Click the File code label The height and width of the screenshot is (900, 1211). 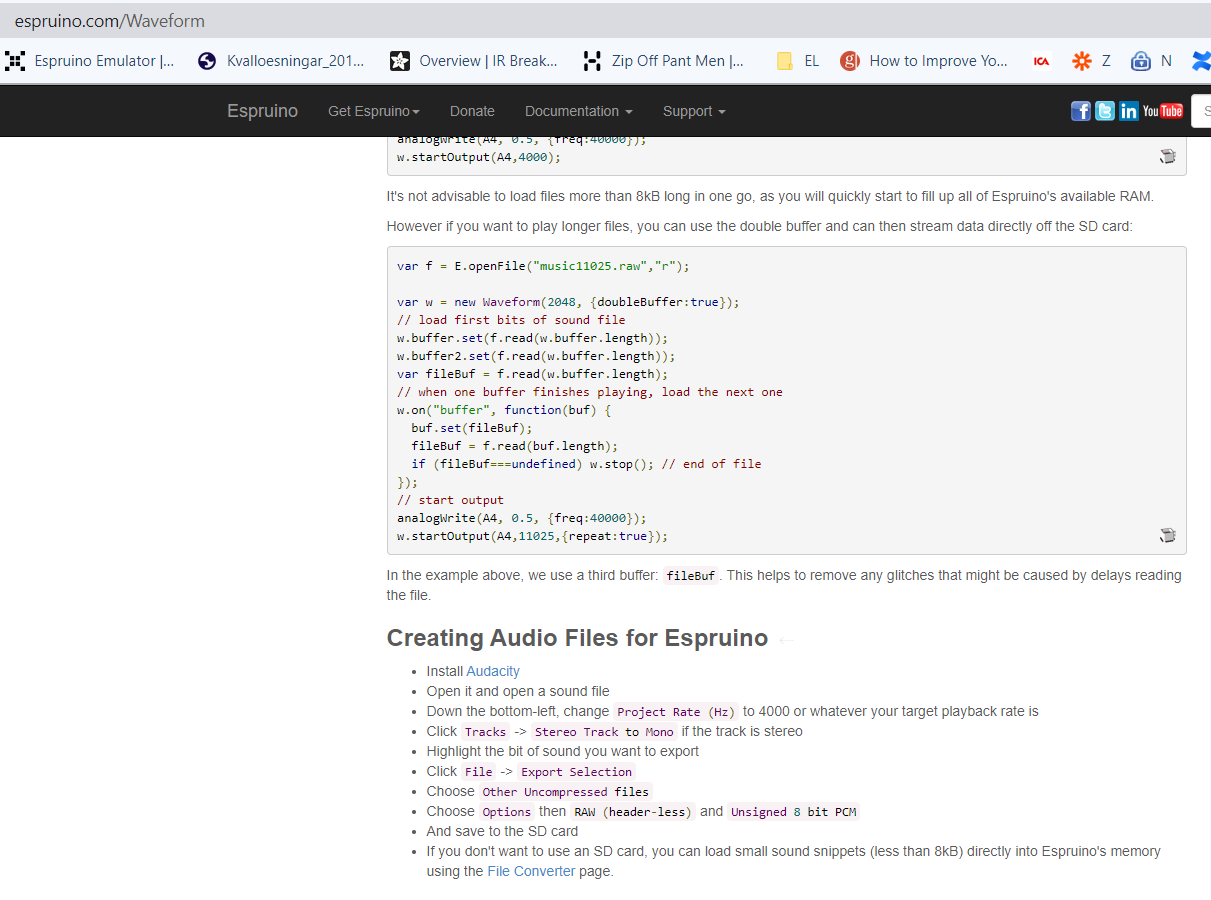tap(479, 772)
